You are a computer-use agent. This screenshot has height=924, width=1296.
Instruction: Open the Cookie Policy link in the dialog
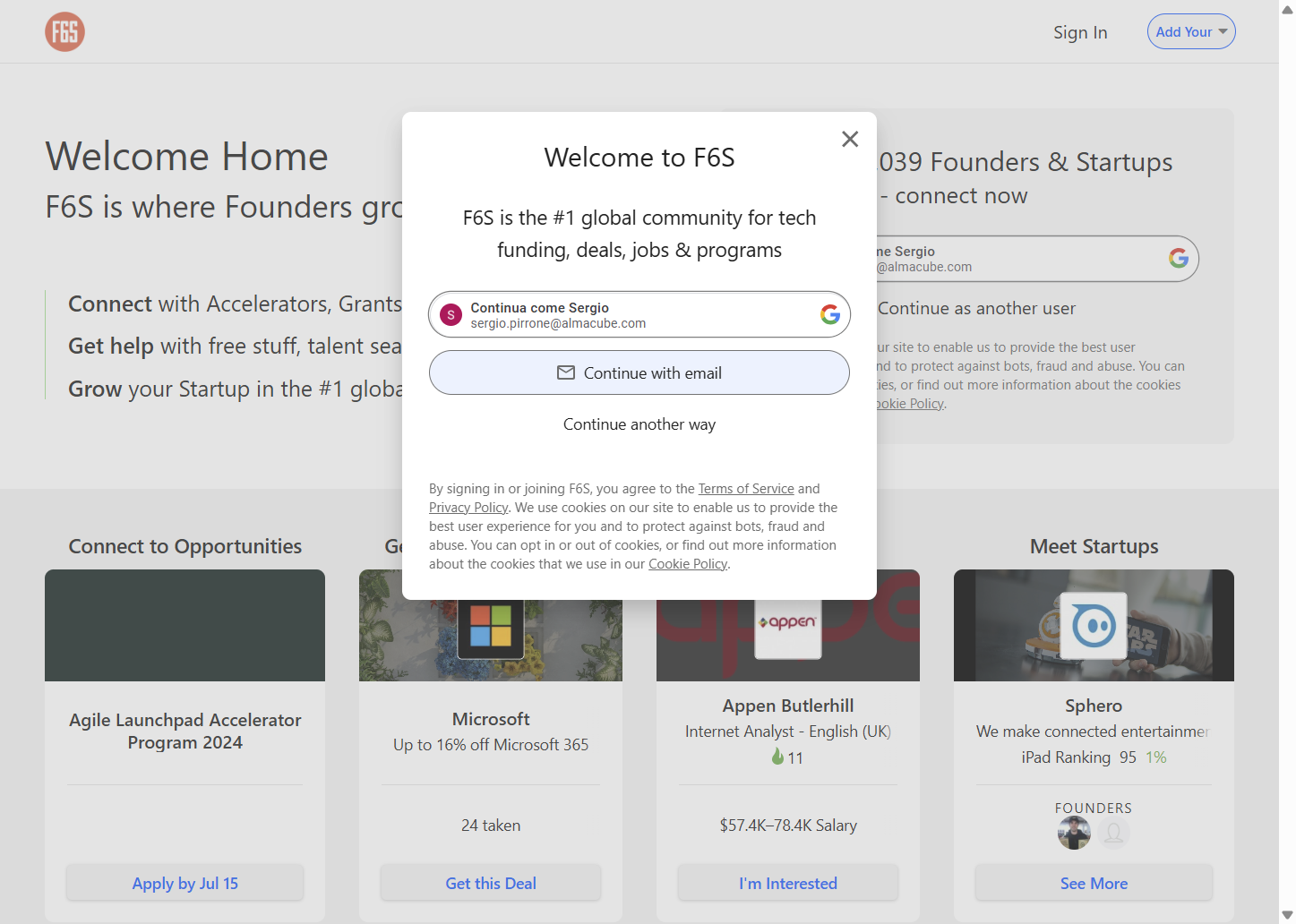(x=688, y=564)
